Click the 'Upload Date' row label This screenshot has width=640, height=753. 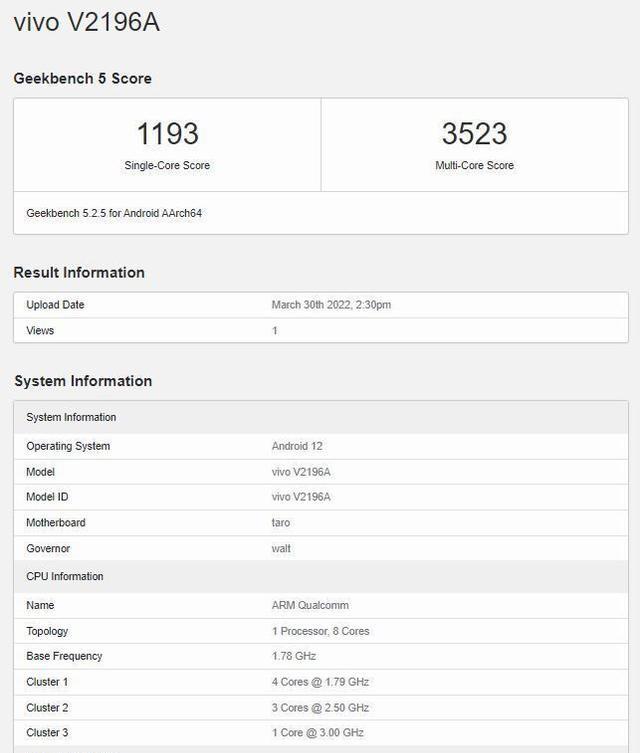tap(55, 305)
